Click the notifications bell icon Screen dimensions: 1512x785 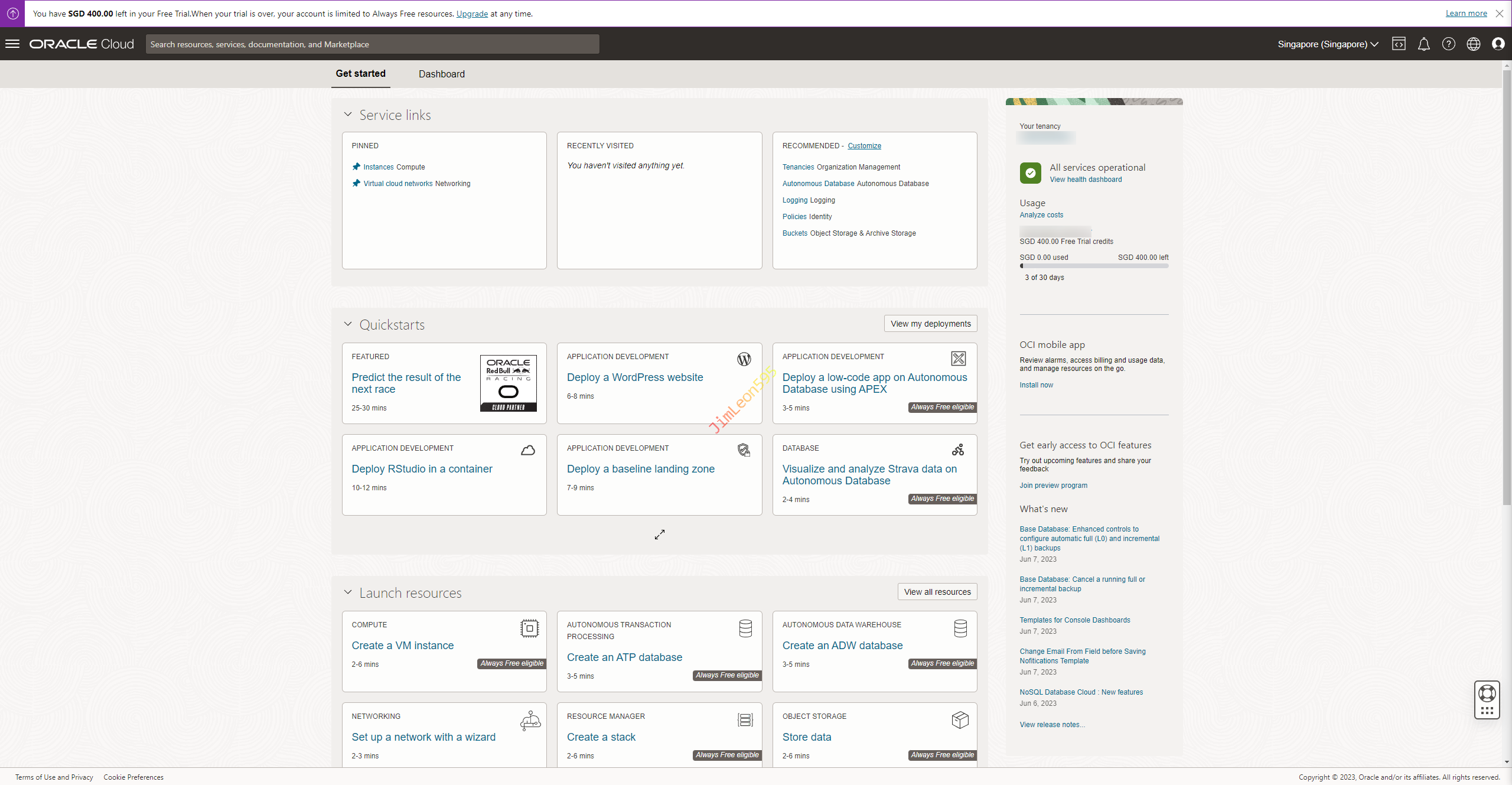1423,44
